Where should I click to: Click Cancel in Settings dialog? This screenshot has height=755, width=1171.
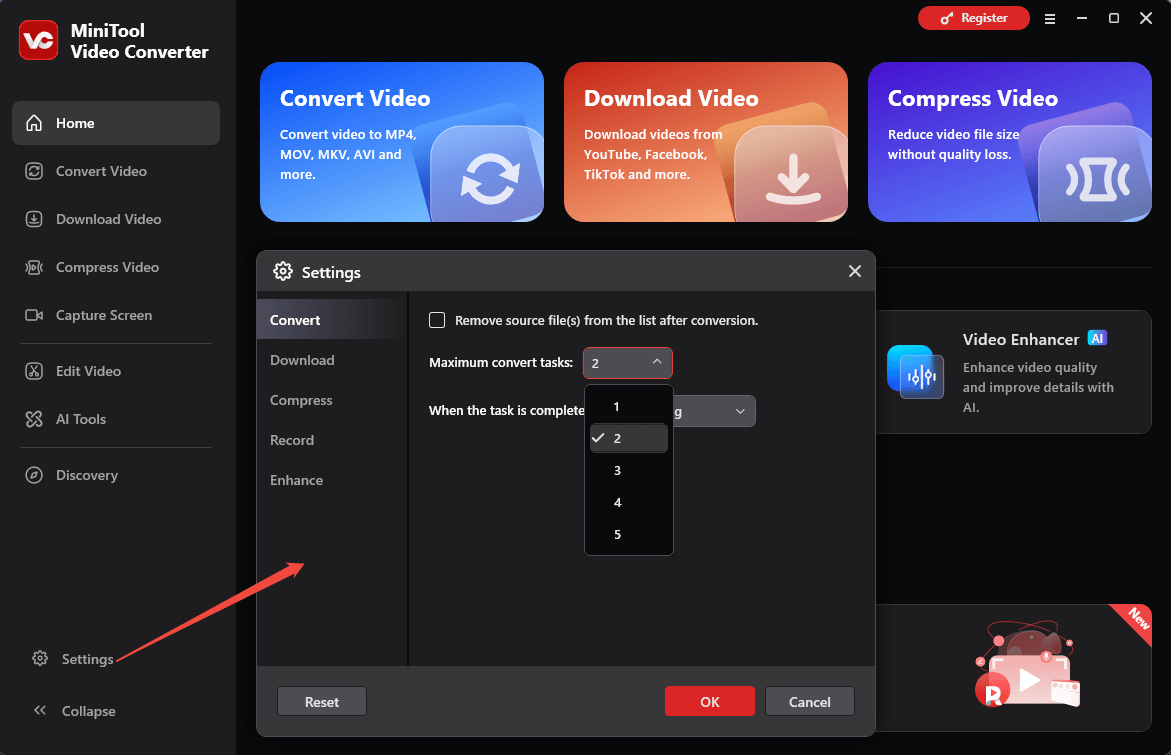point(810,701)
